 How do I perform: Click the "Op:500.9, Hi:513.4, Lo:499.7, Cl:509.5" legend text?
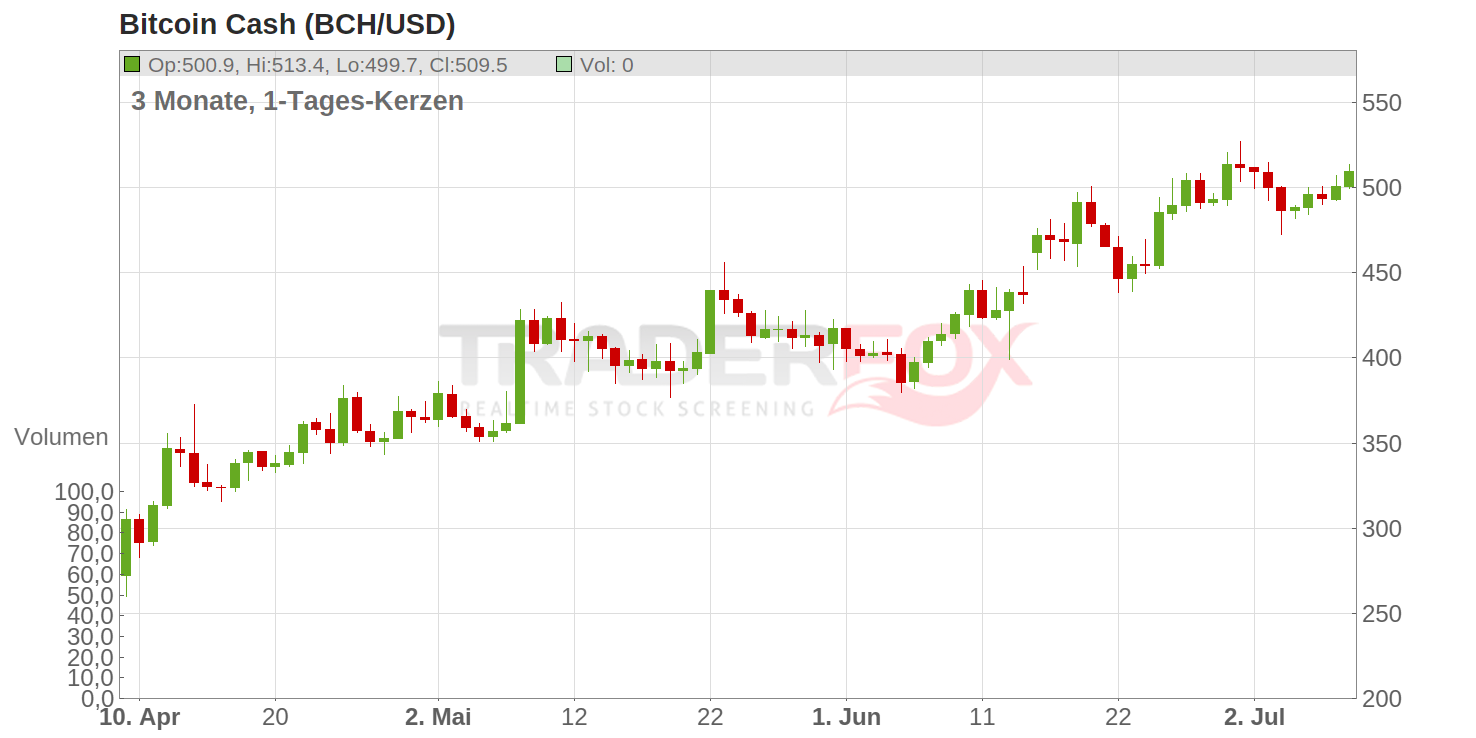[328, 66]
